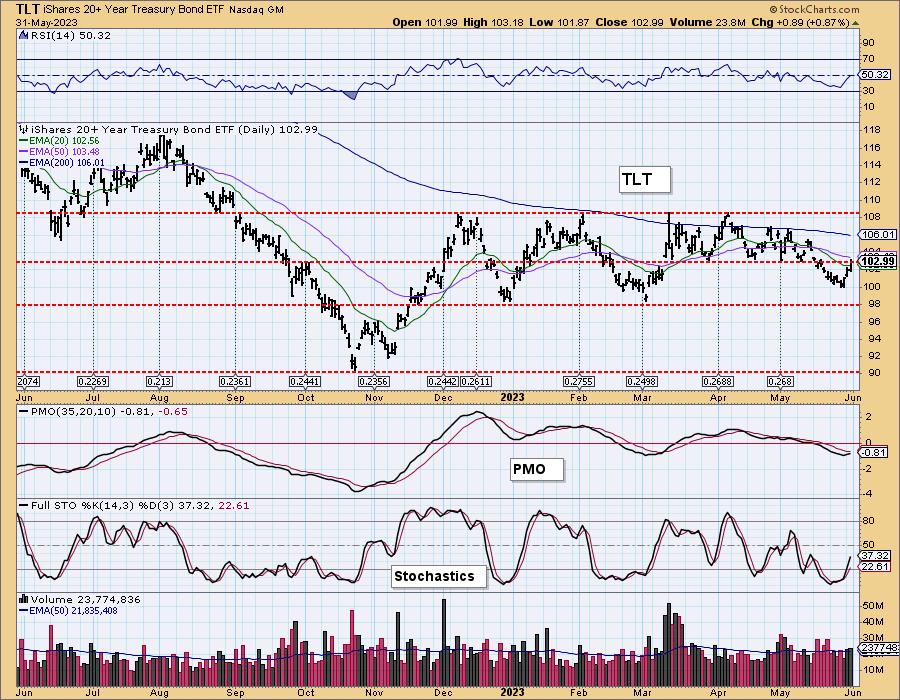Click the 0.2269 value label at Jul

(92, 382)
